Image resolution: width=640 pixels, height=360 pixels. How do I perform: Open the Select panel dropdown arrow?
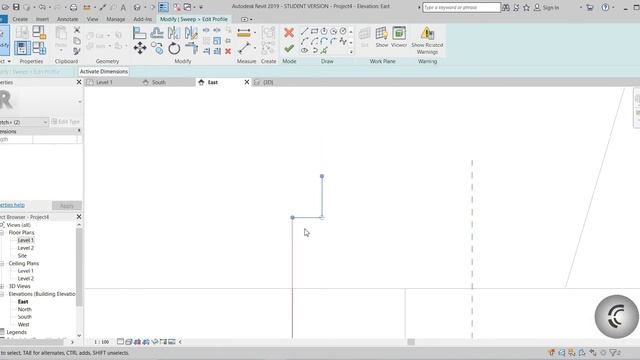pos(9,61)
